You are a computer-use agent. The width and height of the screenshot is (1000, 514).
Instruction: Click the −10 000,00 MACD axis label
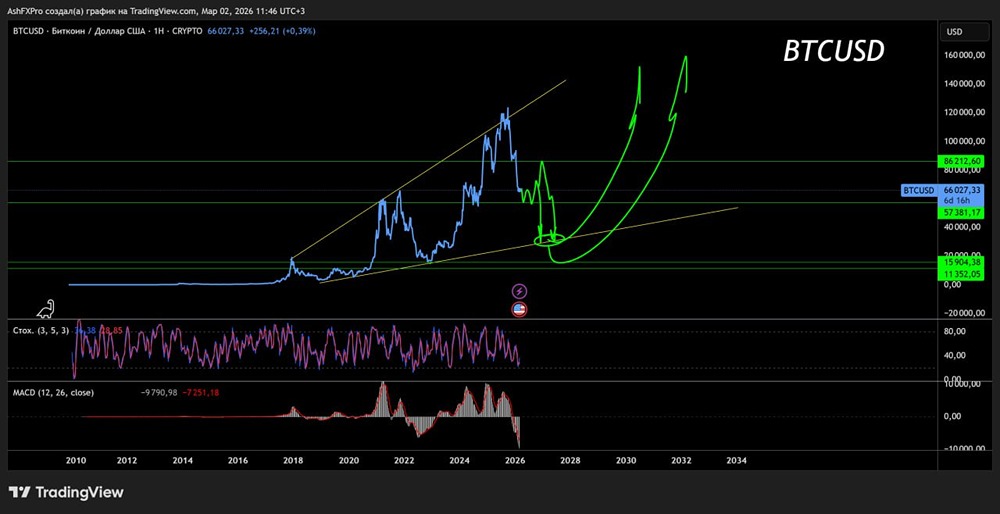click(962, 448)
